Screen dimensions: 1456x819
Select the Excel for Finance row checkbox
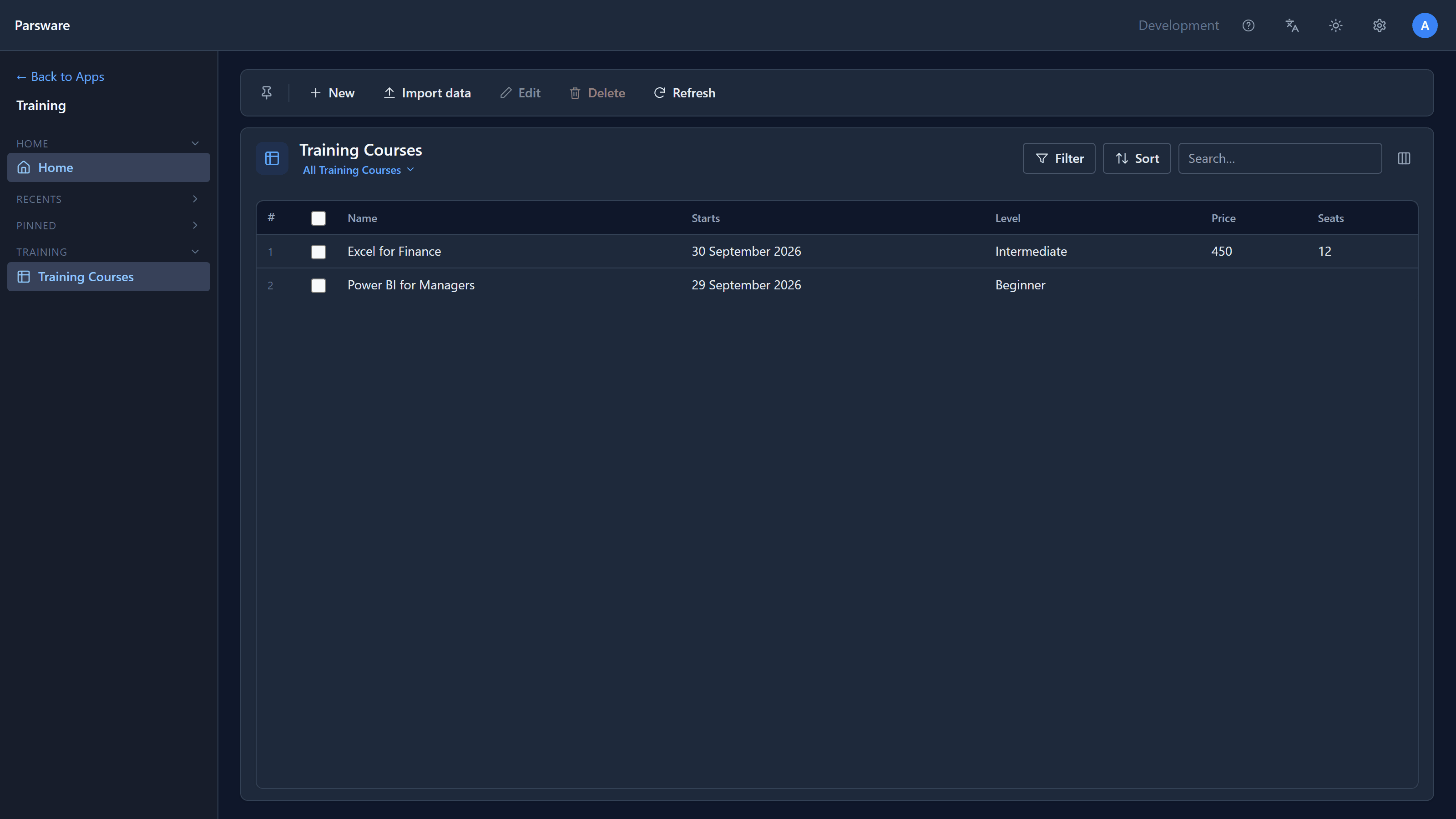click(x=318, y=252)
